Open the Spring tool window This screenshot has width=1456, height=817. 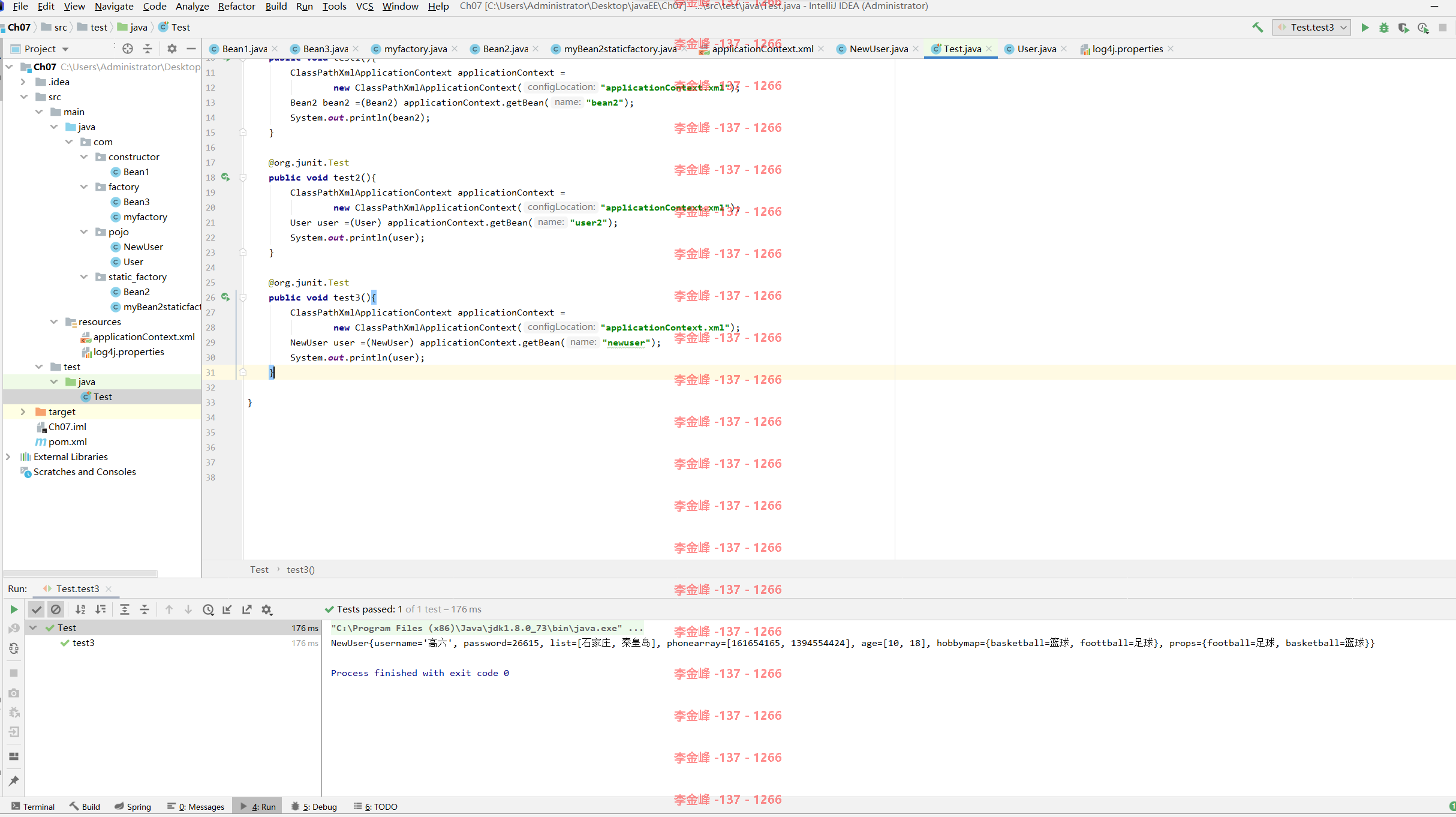point(133,806)
